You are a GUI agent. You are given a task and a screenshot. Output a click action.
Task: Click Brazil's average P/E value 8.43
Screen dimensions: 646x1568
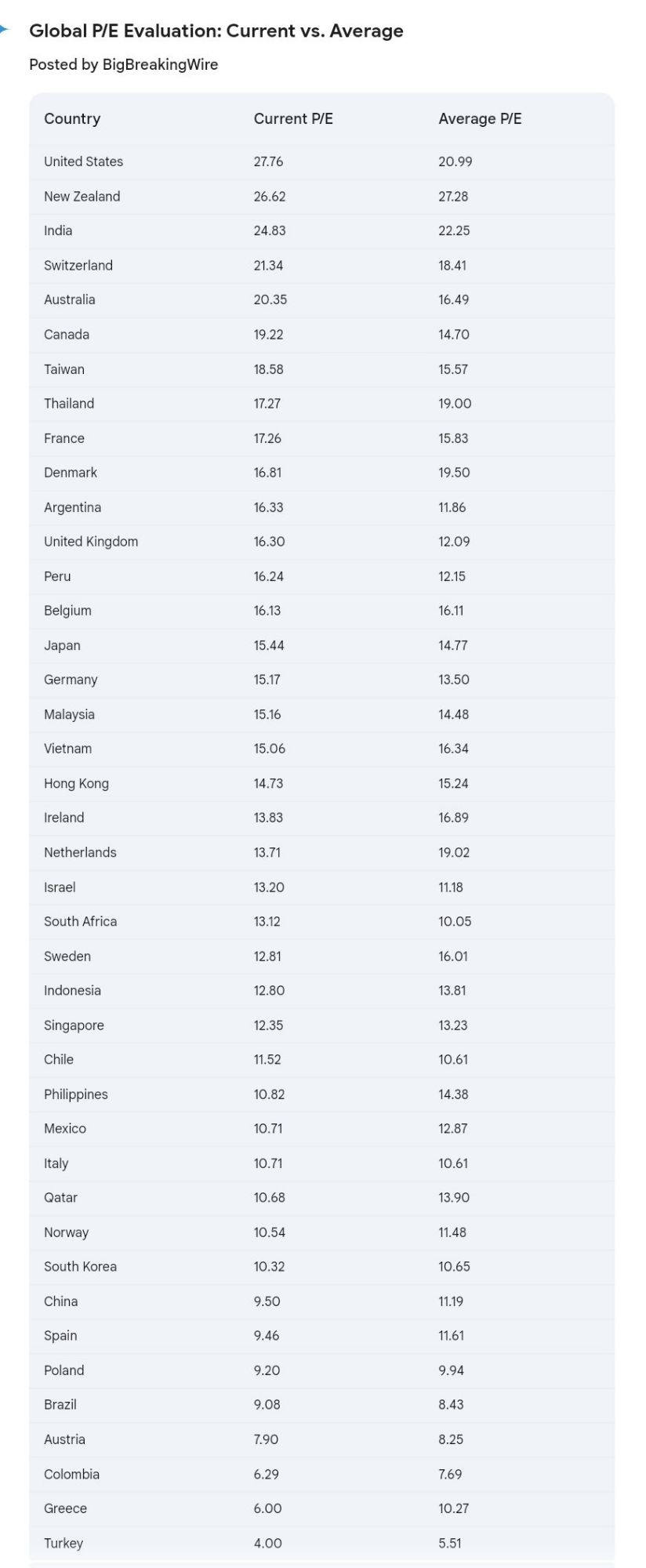click(451, 1405)
